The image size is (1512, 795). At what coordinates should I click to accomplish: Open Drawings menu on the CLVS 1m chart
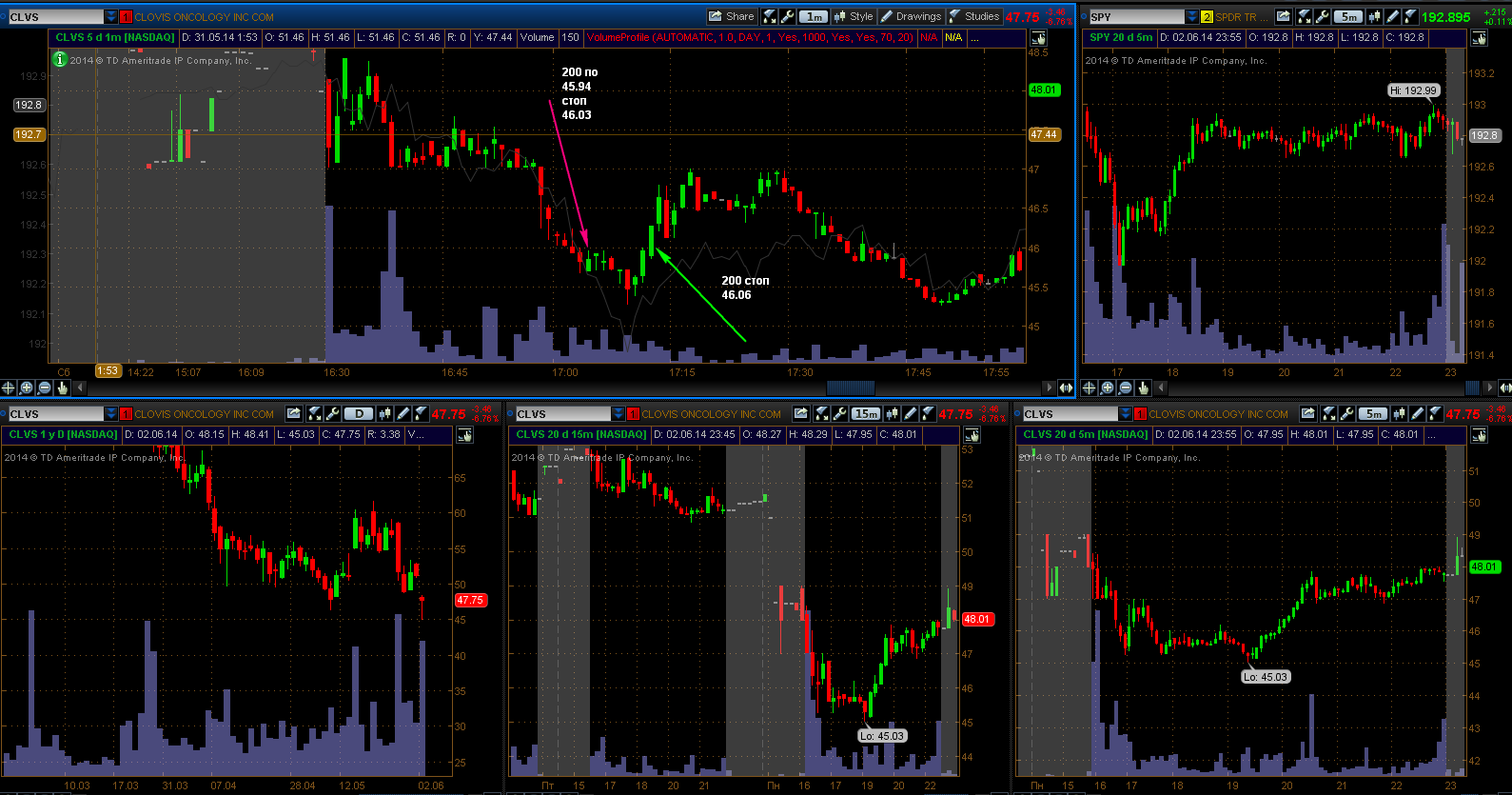911,16
